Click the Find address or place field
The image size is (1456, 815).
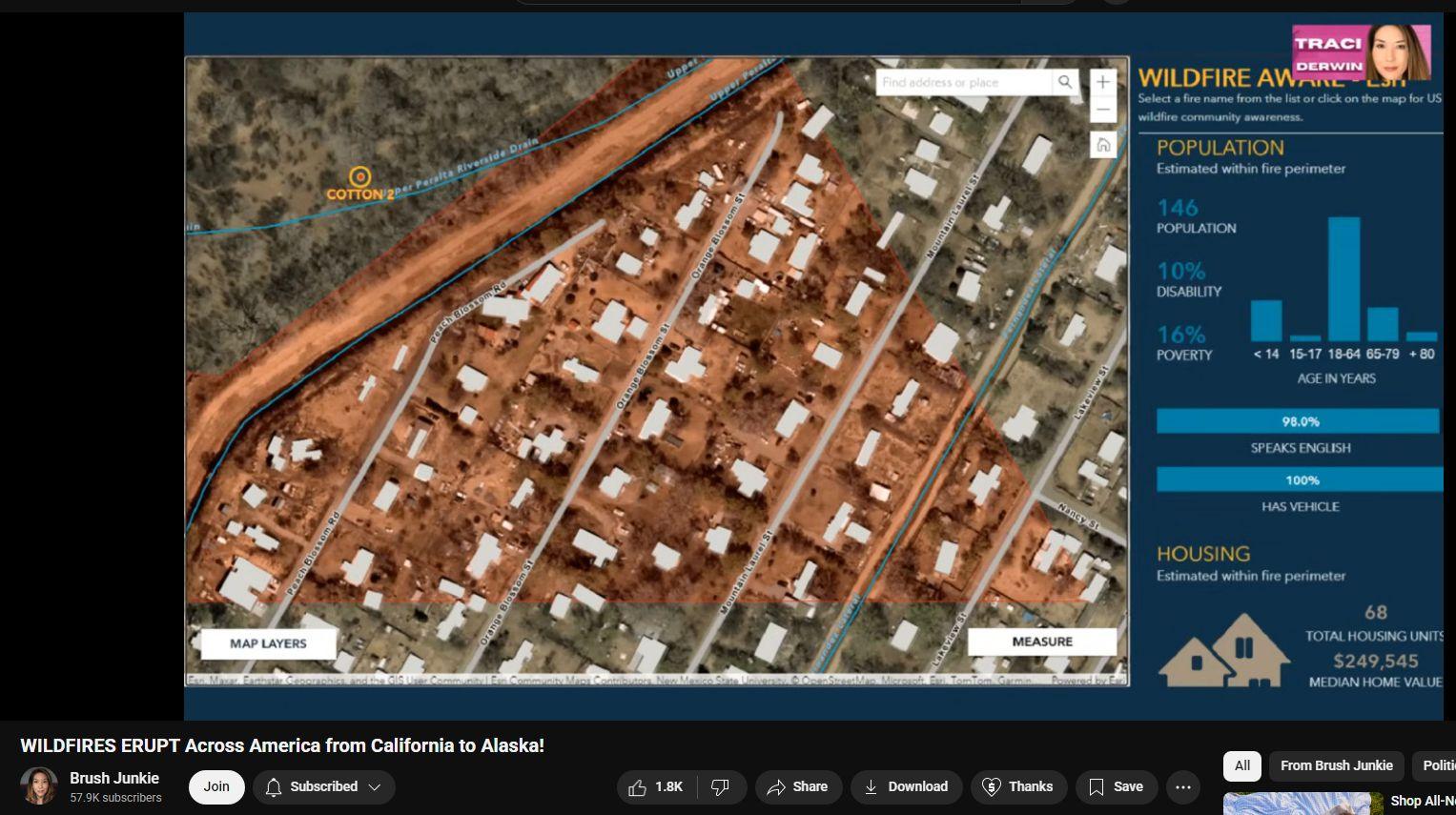pos(965,82)
